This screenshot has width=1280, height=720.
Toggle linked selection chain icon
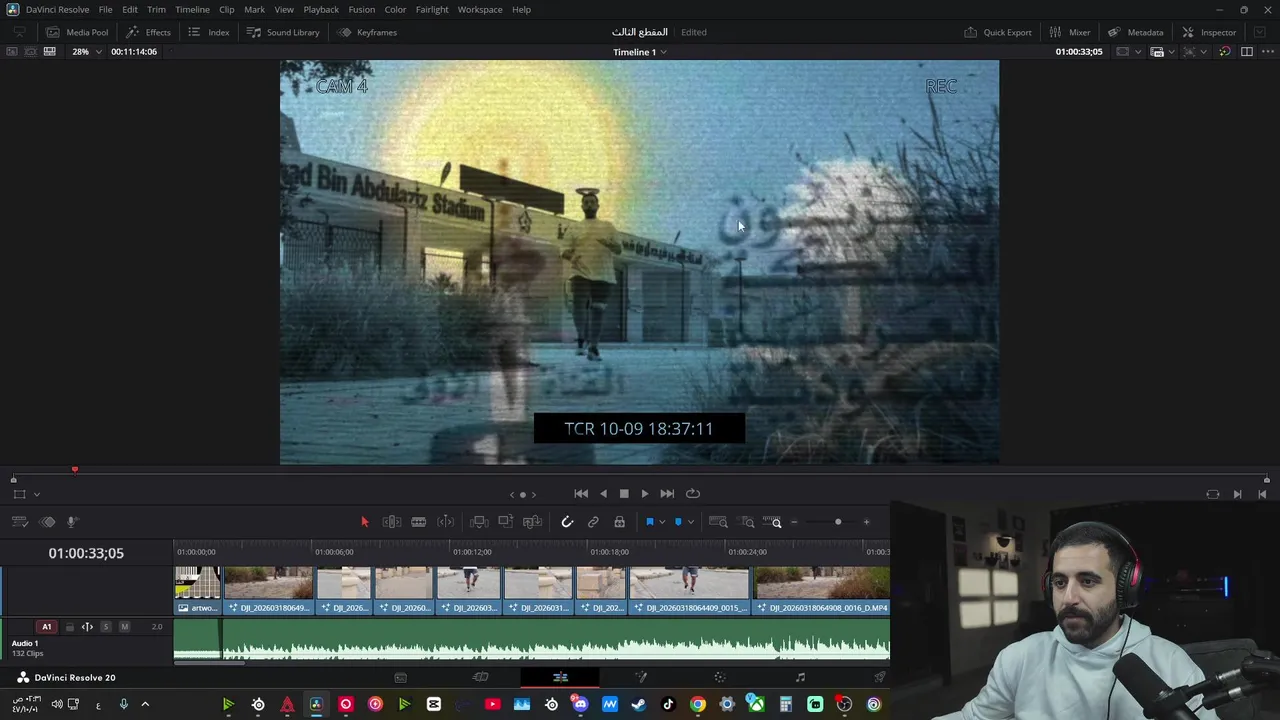pyautogui.click(x=593, y=522)
